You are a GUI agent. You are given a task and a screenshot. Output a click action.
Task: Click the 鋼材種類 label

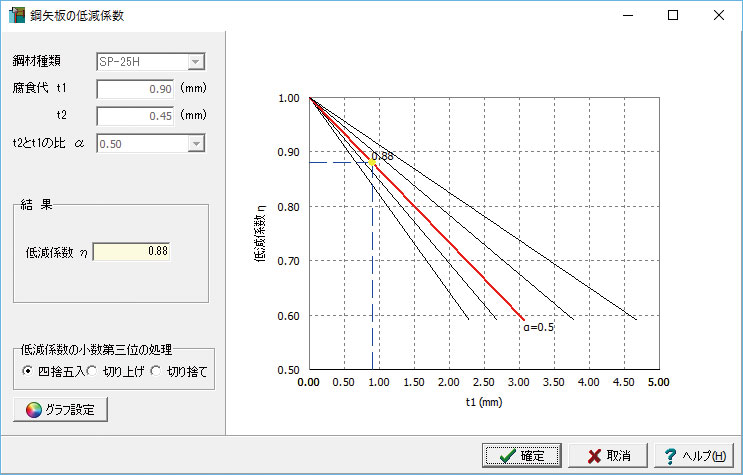36,61
